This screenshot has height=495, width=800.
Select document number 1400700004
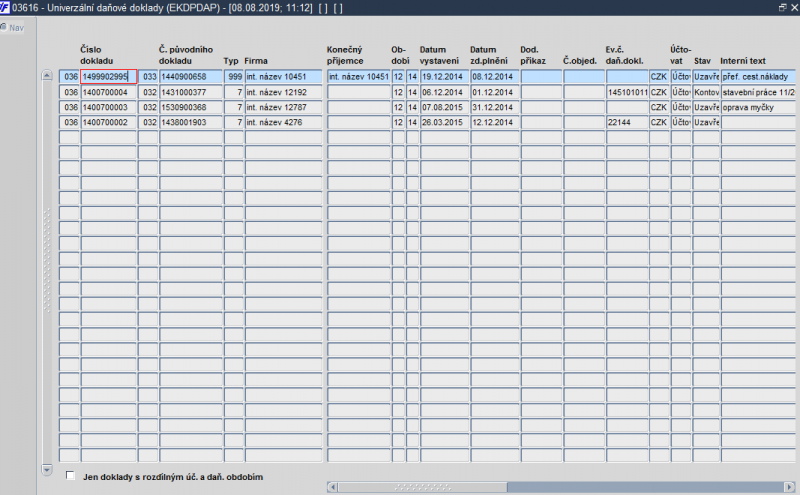[109, 92]
